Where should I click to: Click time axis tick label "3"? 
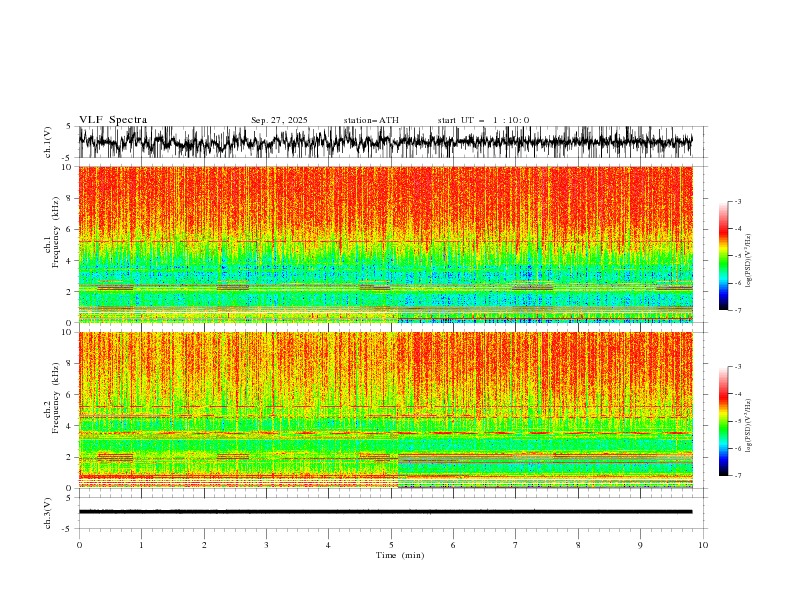click(266, 545)
